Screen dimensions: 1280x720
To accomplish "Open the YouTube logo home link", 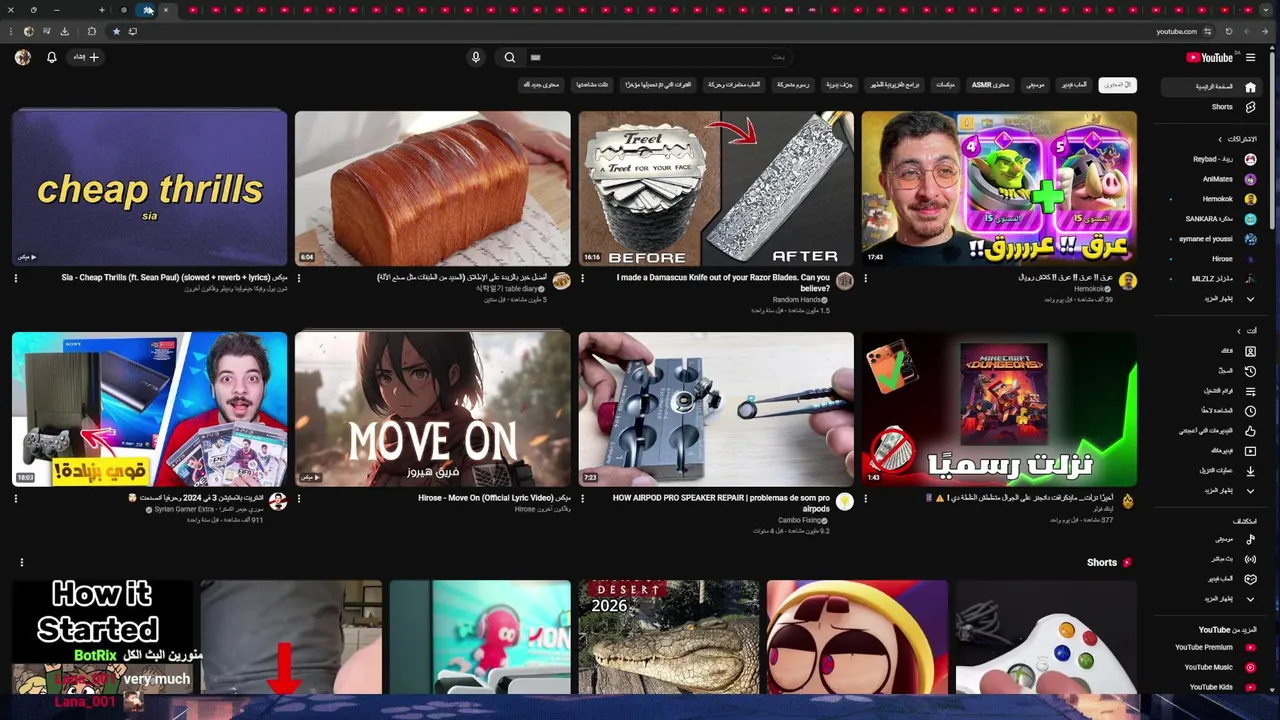I will [x=1209, y=57].
